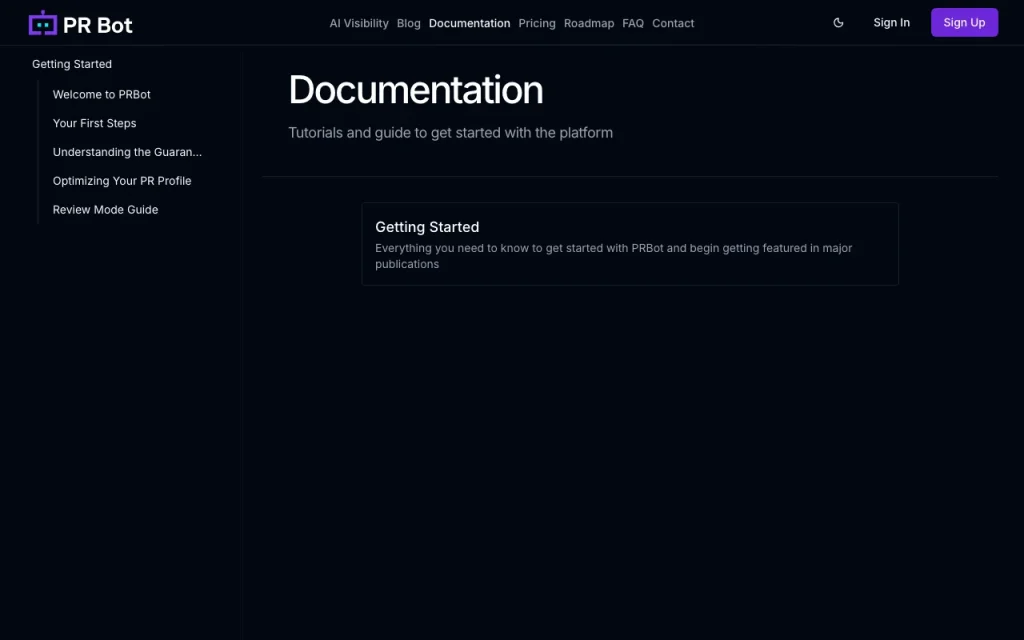Open the Getting Started card title

tap(427, 227)
